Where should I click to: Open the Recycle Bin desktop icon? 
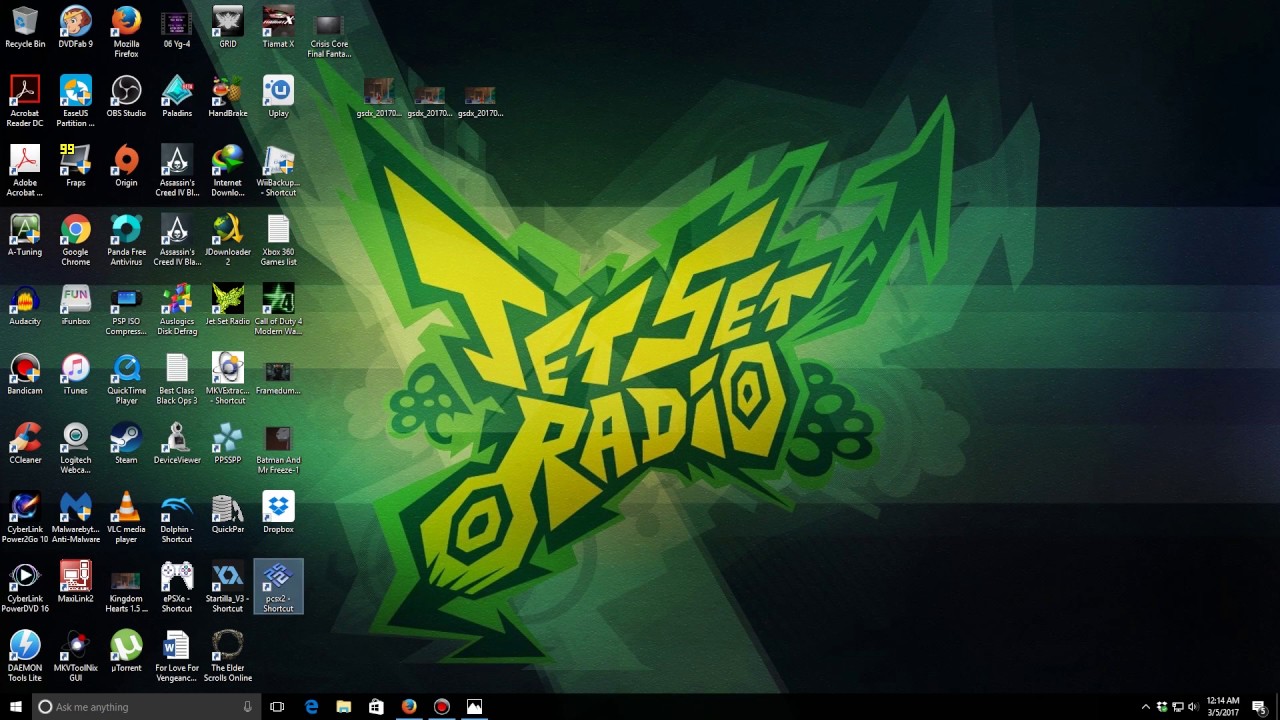click(x=25, y=27)
